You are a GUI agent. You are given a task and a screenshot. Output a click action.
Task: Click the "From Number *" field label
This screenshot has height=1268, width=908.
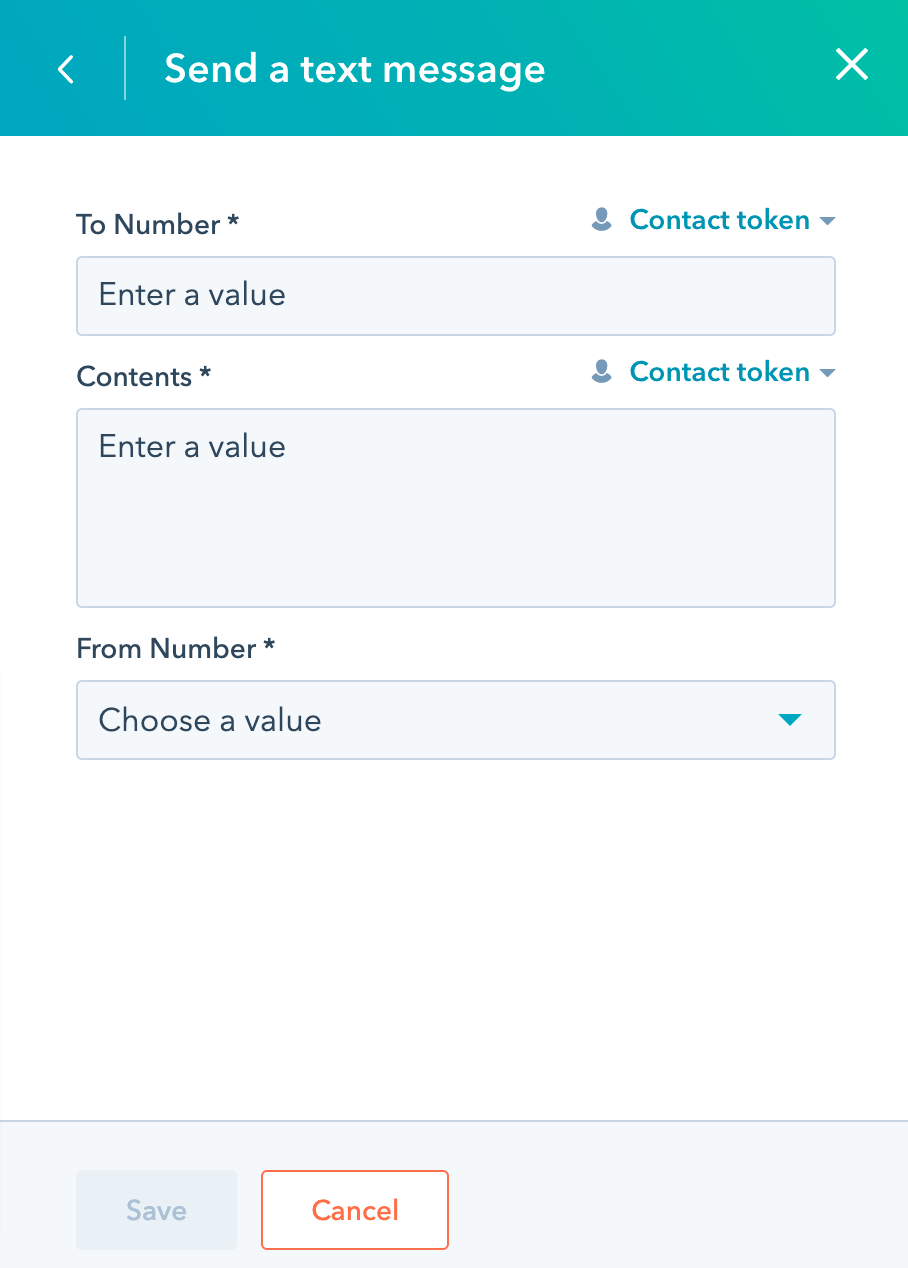(176, 648)
